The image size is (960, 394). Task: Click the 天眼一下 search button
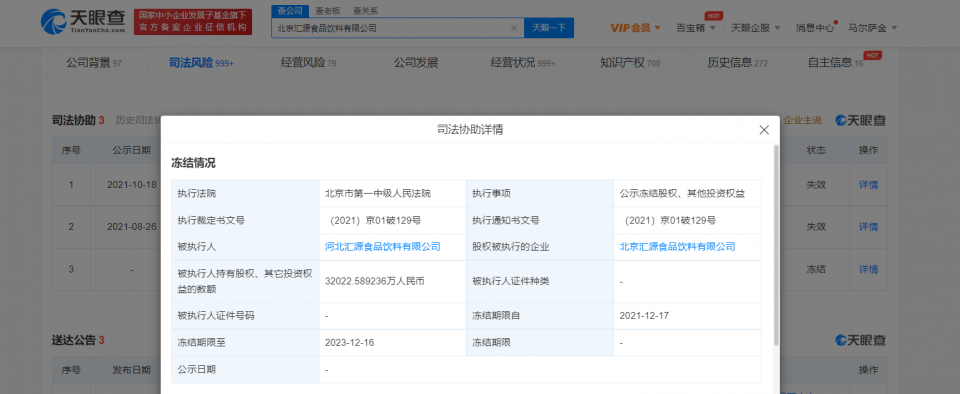(549, 28)
